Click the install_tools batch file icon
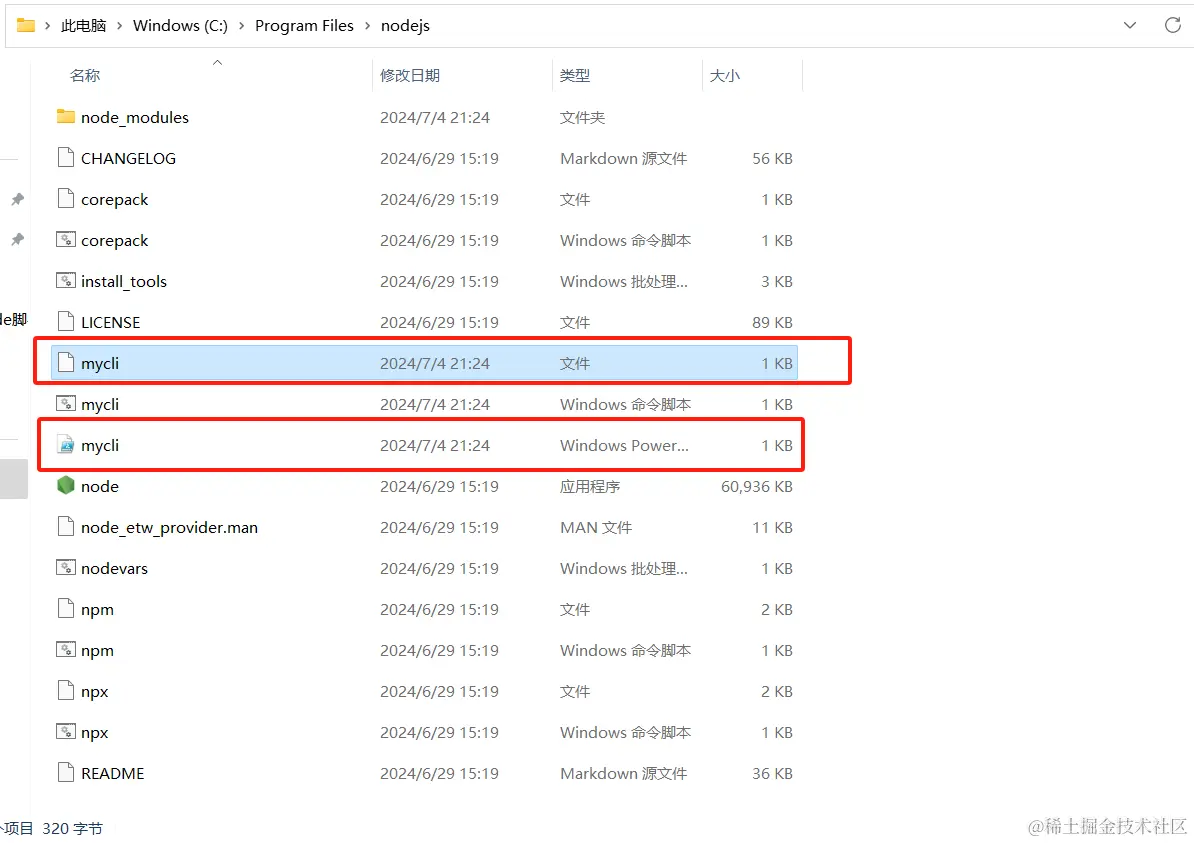The height and width of the screenshot is (843, 1194). pos(66,280)
